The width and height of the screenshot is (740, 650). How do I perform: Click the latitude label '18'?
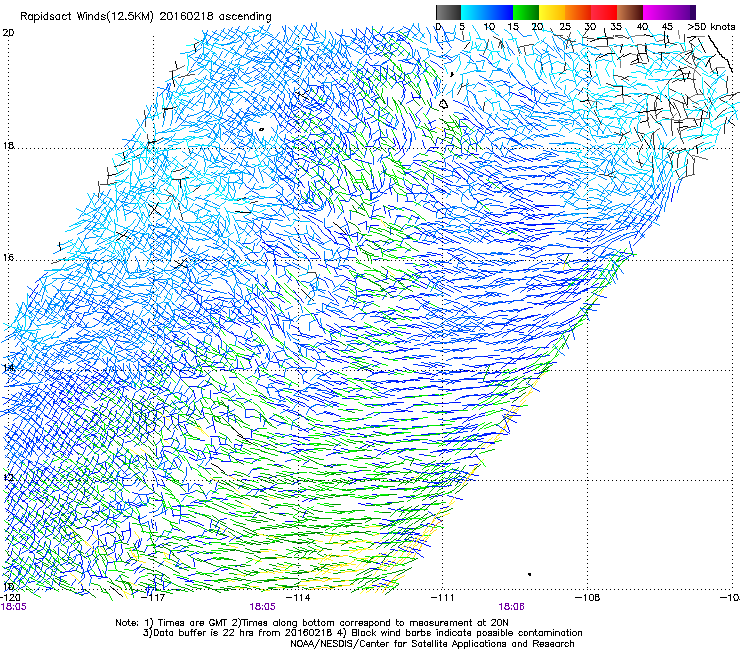tap(8, 145)
